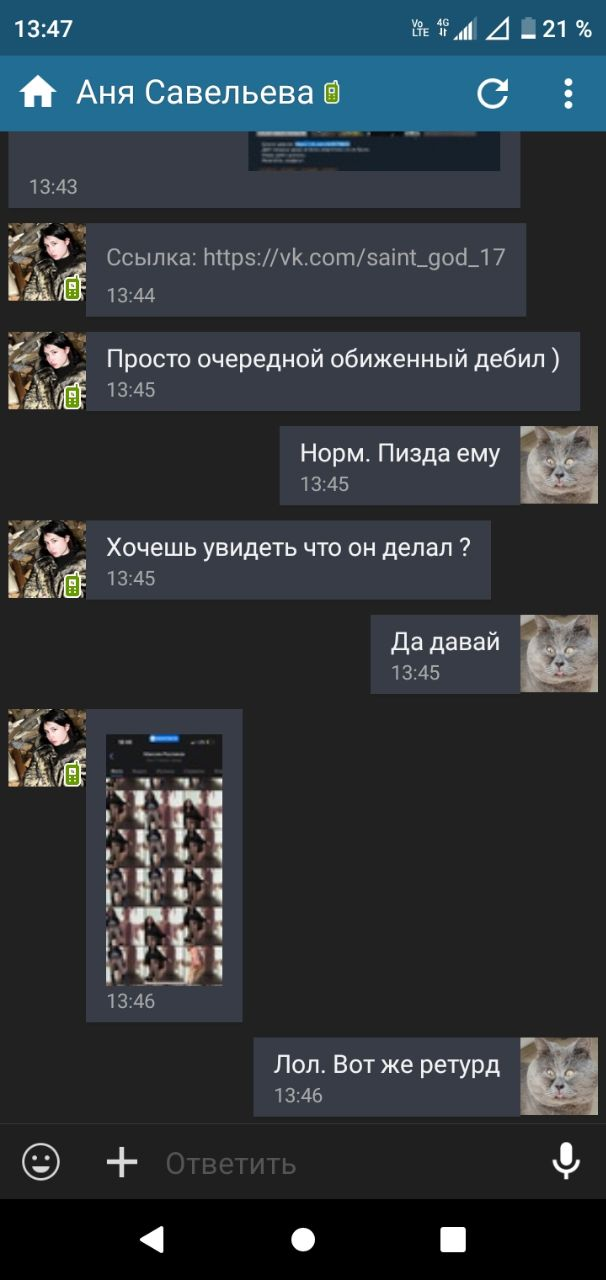Image resolution: width=606 pixels, height=1280 pixels.
Task: Select the 'Просто очередной обиженный дебил' message
Action: click(333, 371)
